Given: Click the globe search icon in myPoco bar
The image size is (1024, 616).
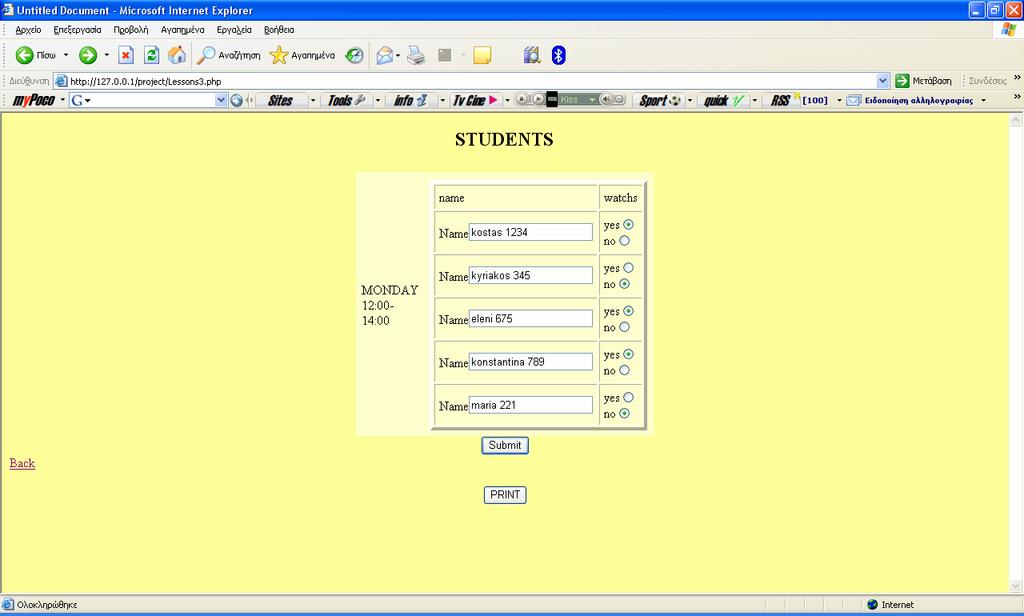Looking at the screenshot, I should (236, 100).
